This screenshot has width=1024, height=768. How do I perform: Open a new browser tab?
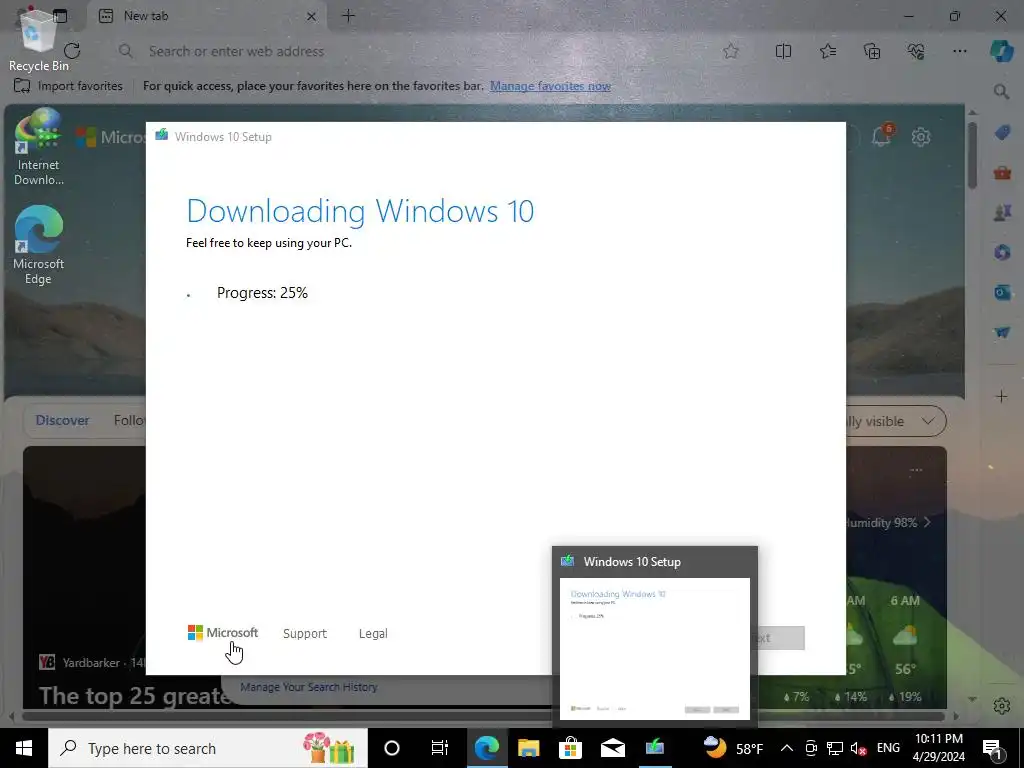click(x=348, y=16)
